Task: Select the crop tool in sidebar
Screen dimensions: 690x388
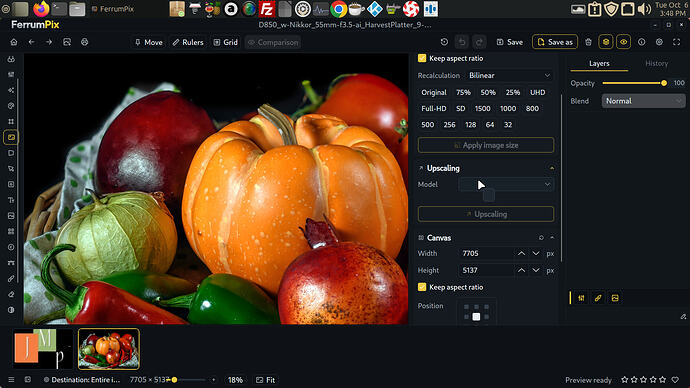Action: point(11,121)
